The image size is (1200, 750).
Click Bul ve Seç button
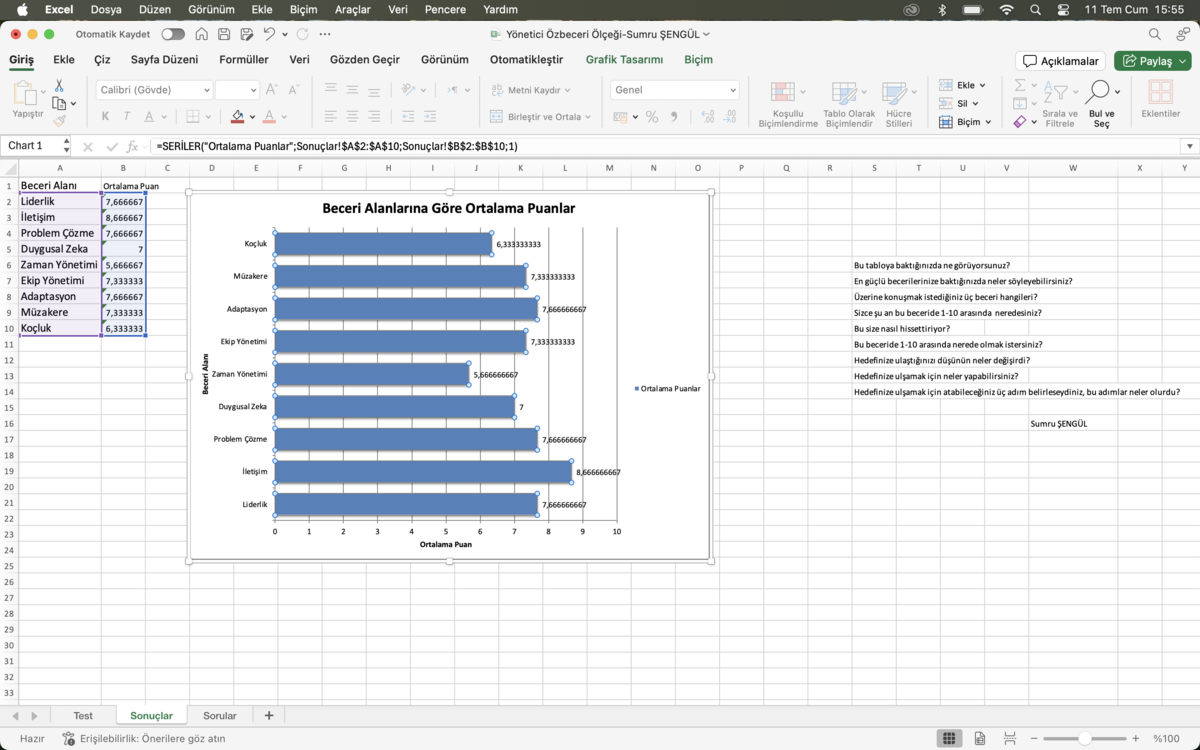click(x=1101, y=105)
